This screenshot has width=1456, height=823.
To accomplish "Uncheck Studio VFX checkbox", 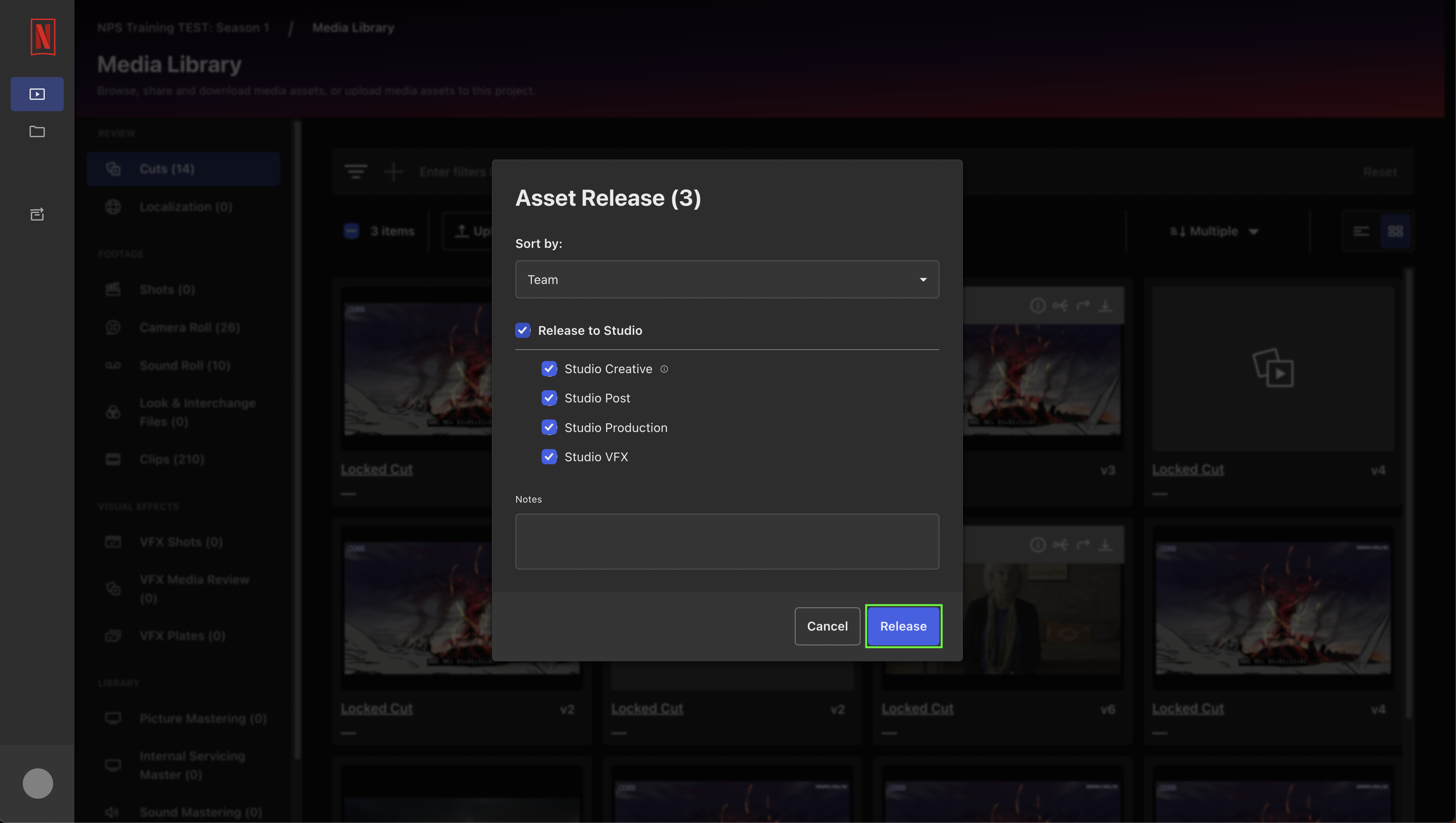I will (549, 457).
